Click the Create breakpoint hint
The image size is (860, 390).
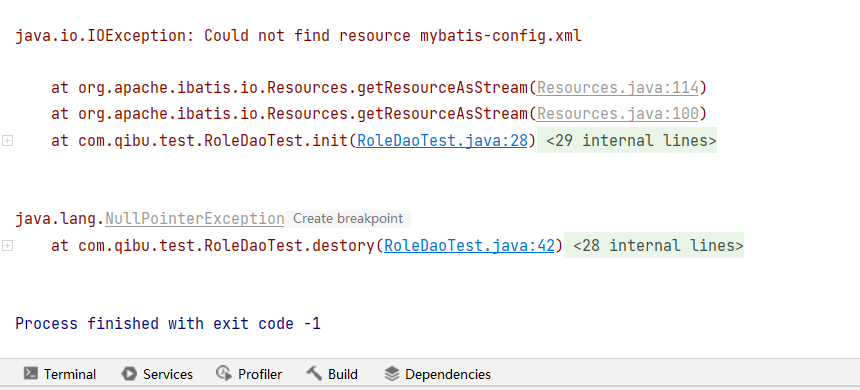pyautogui.click(x=348, y=219)
